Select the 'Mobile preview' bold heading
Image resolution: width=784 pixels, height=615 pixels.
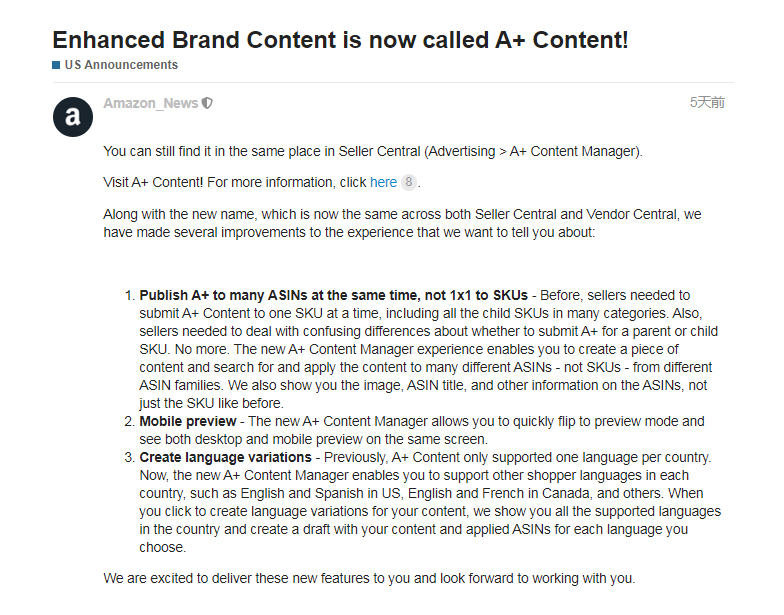point(188,422)
